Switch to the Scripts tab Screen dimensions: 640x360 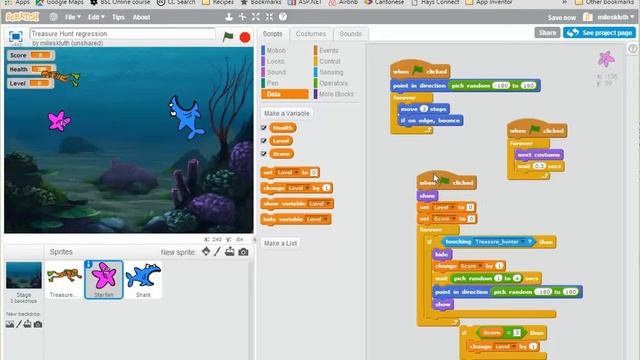coord(272,34)
